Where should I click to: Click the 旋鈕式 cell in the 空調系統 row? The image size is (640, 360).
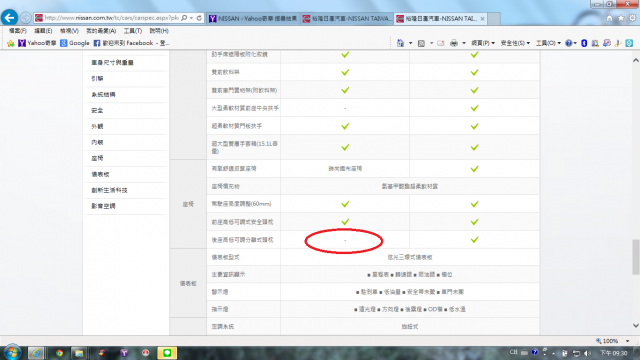pyautogui.click(x=410, y=327)
